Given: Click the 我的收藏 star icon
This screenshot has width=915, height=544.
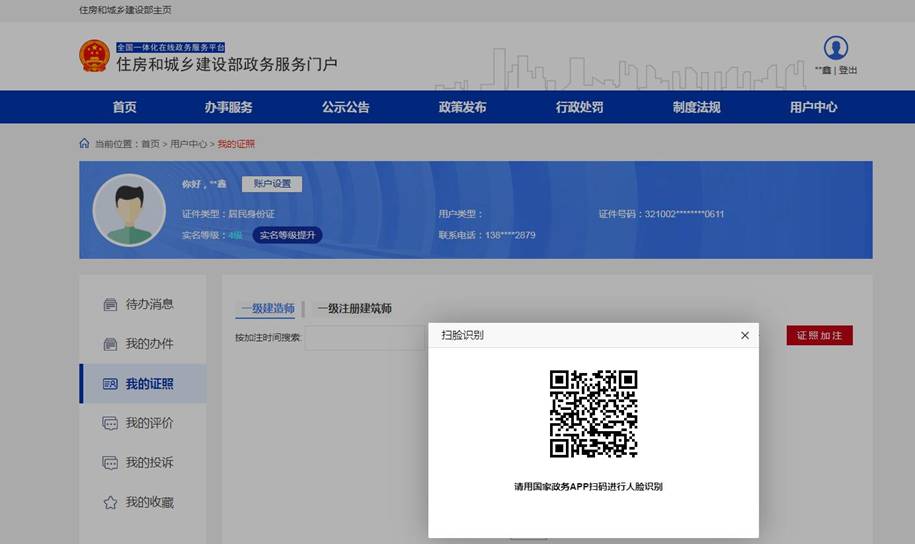Looking at the screenshot, I should click(110, 502).
